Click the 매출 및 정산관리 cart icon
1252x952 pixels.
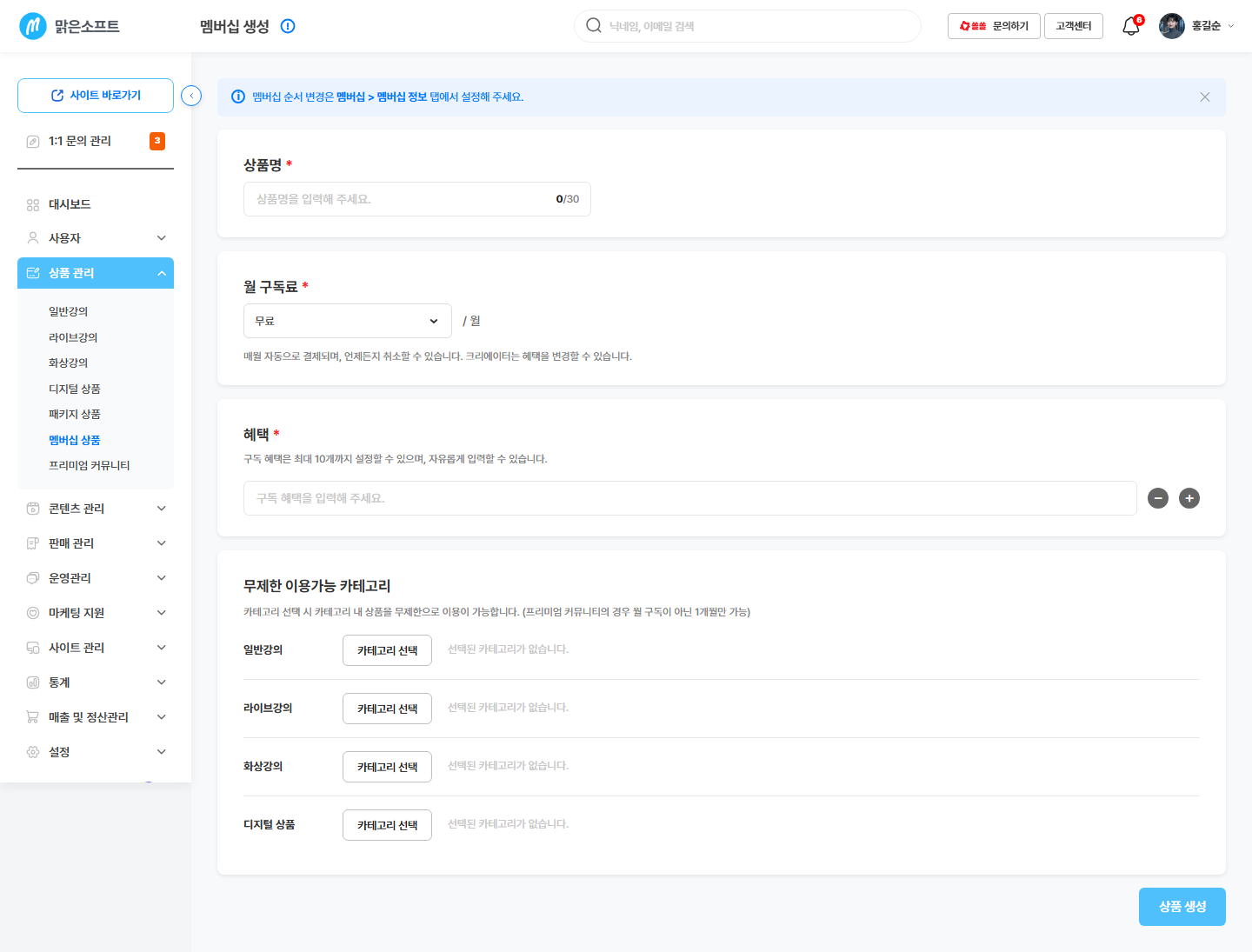point(33,717)
